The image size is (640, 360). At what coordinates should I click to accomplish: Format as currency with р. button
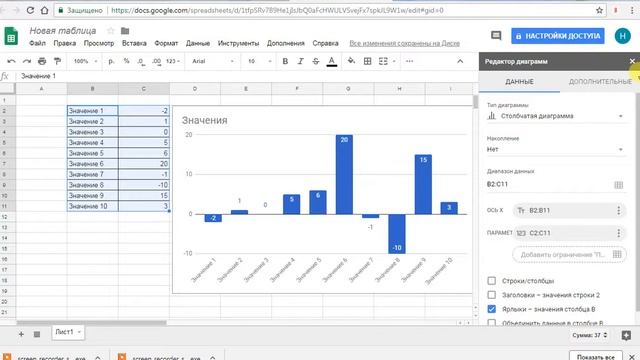click(111, 61)
